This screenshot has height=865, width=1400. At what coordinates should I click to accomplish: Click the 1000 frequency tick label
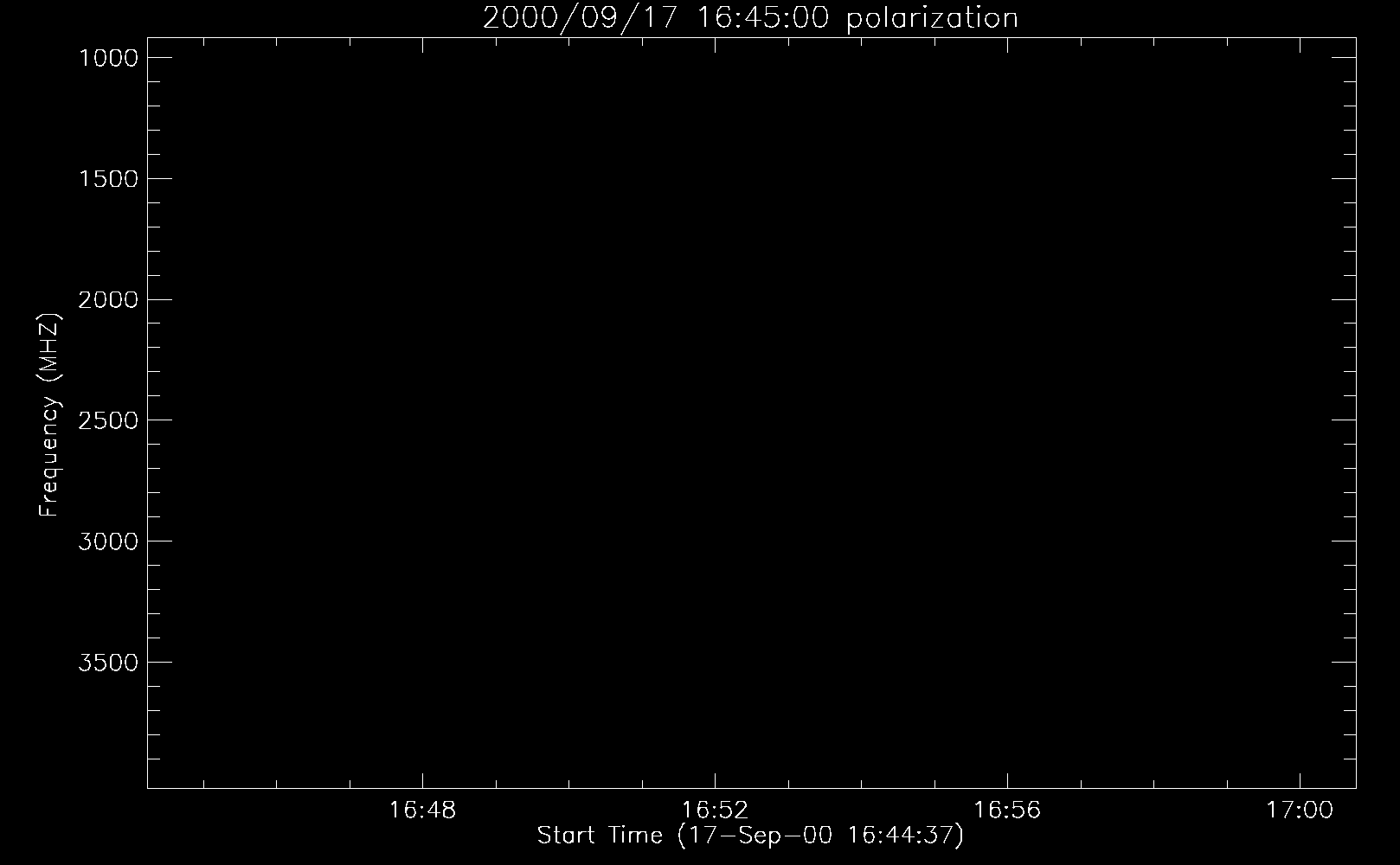click(x=108, y=58)
